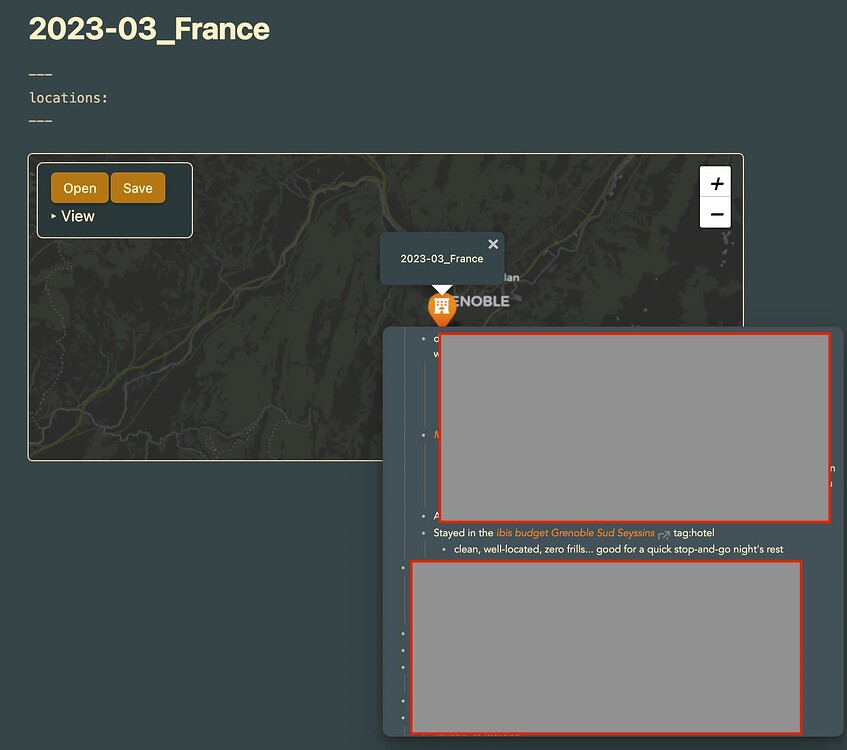Click the bullet beside Stayed in the
The image size is (847, 750).
pyautogui.click(x=421, y=532)
